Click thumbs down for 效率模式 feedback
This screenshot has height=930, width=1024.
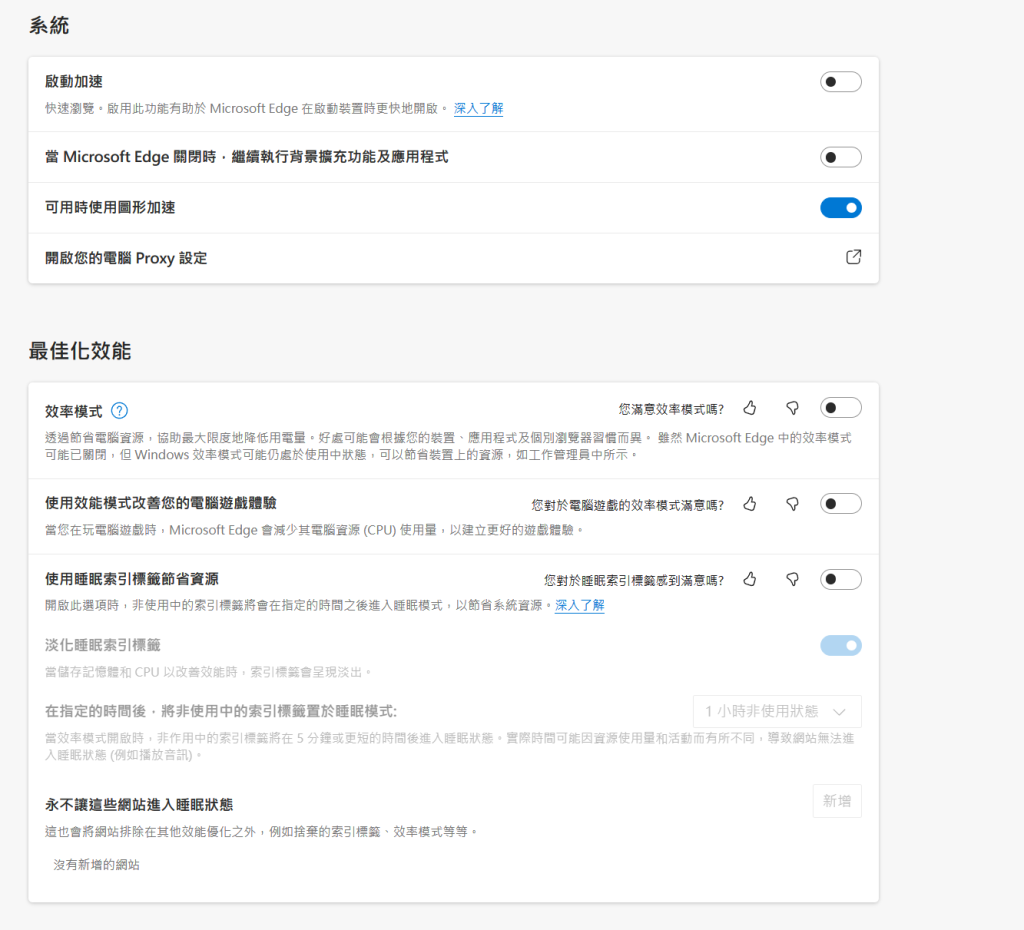coord(792,408)
